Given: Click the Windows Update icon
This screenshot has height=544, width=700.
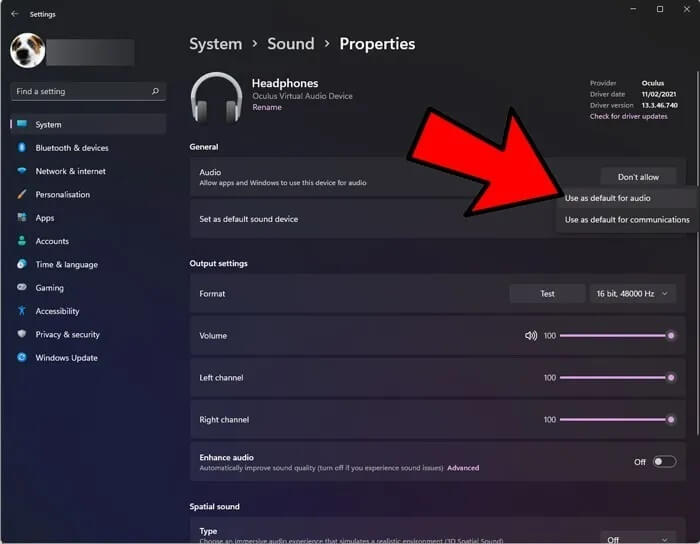Looking at the screenshot, I should point(22,357).
